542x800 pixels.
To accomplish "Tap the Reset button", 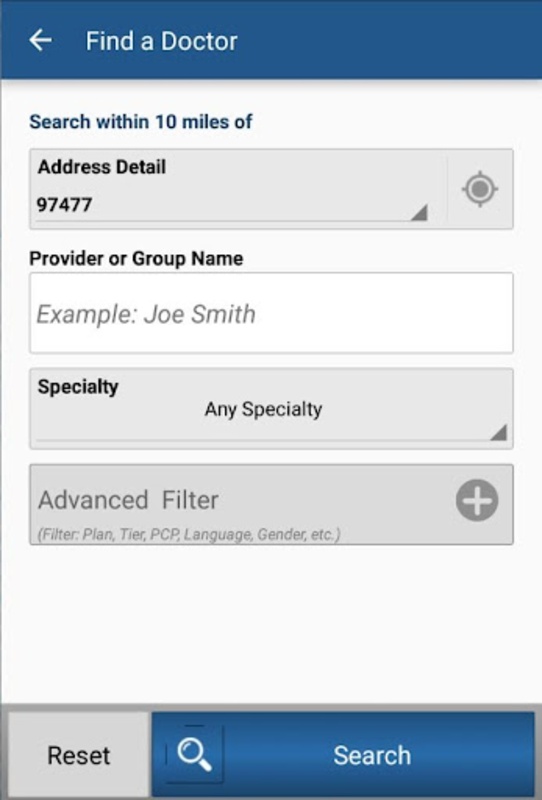I will coord(79,755).
